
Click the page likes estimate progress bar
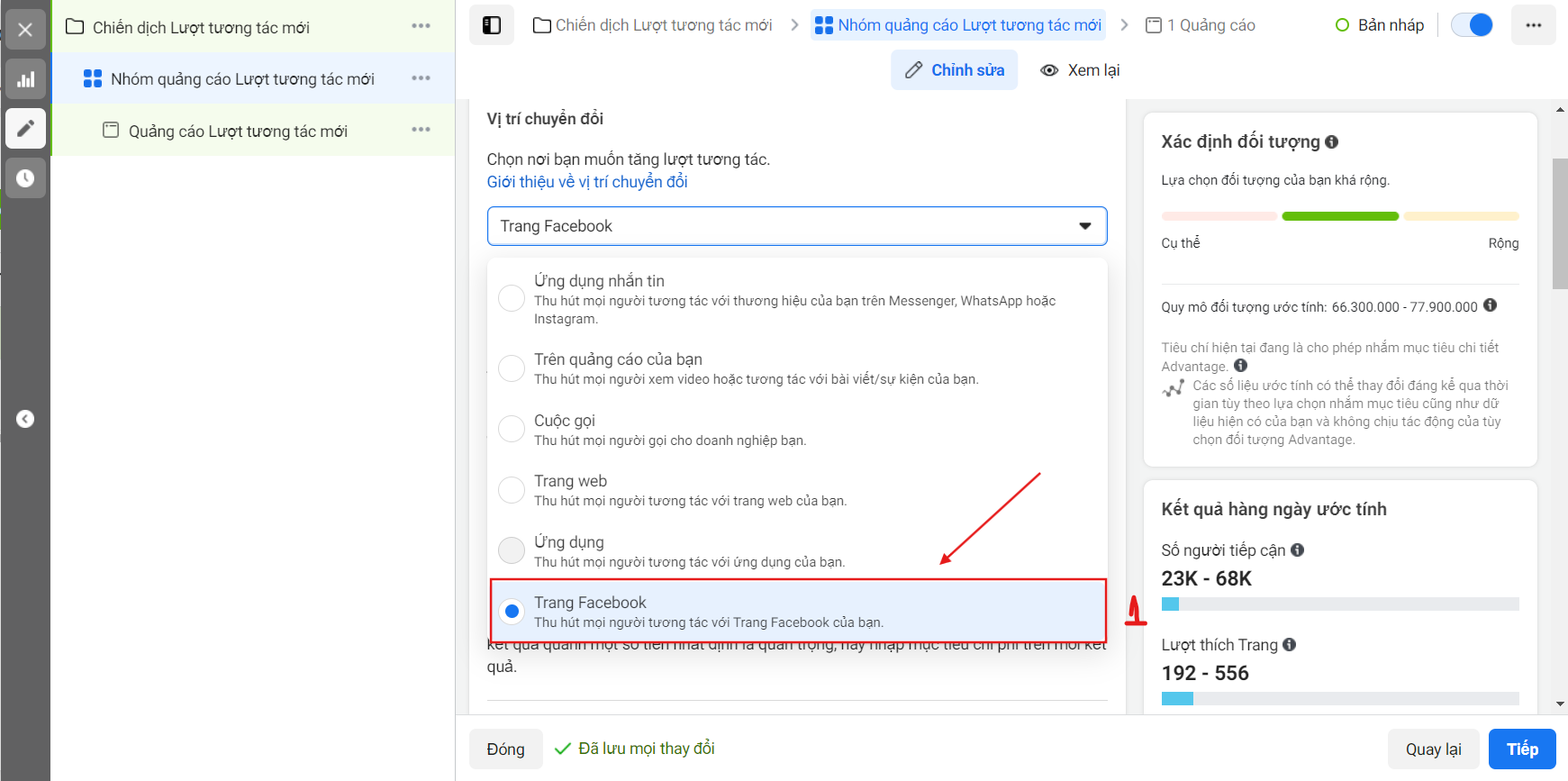click(1340, 698)
